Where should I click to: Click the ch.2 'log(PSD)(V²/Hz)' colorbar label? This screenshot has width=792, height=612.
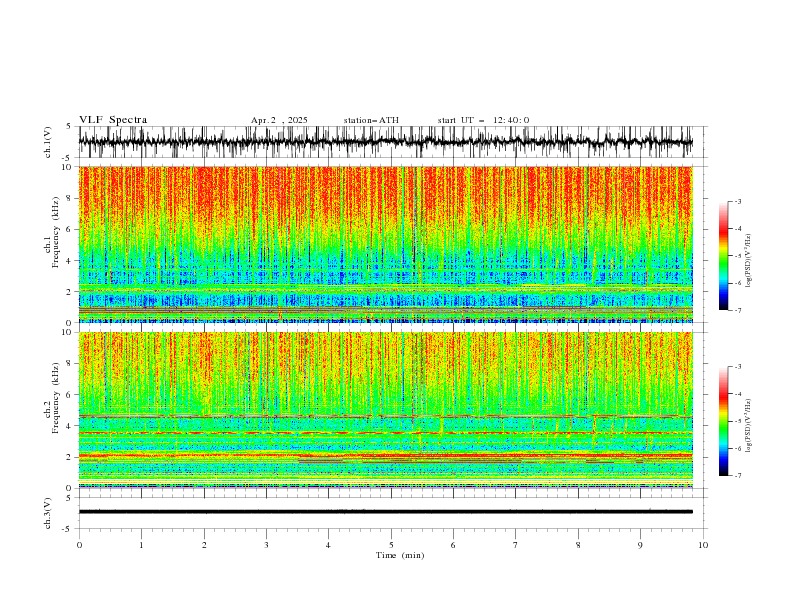pyautogui.click(x=748, y=425)
